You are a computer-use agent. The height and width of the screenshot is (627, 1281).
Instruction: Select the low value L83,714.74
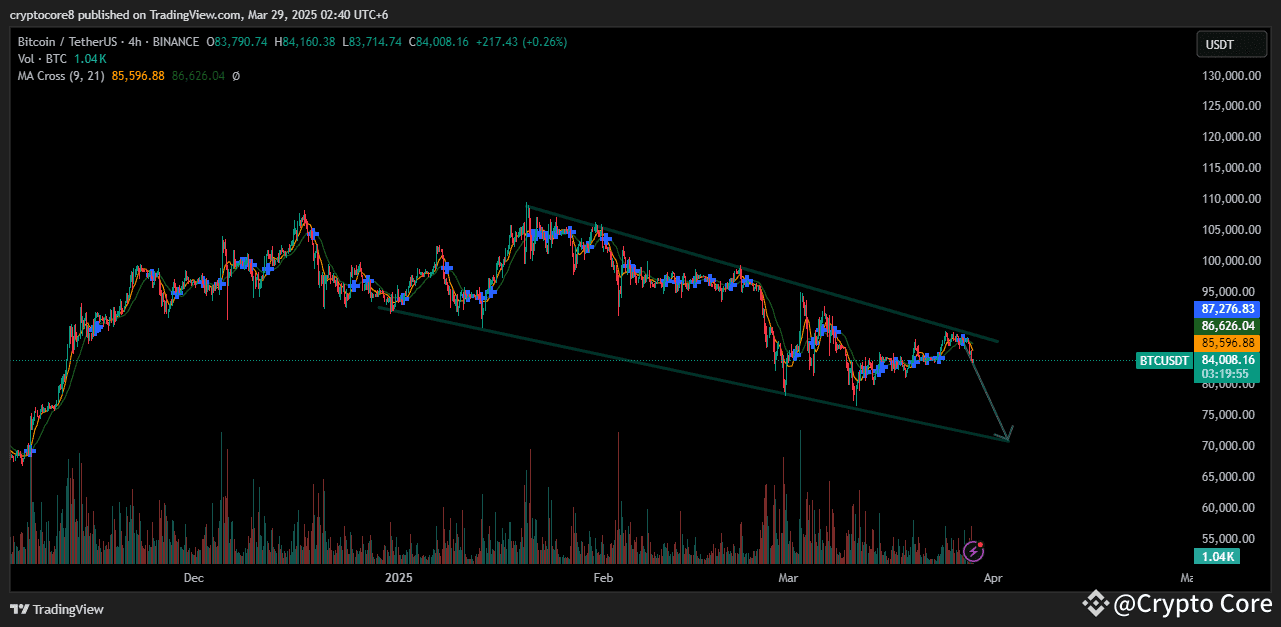click(372, 42)
